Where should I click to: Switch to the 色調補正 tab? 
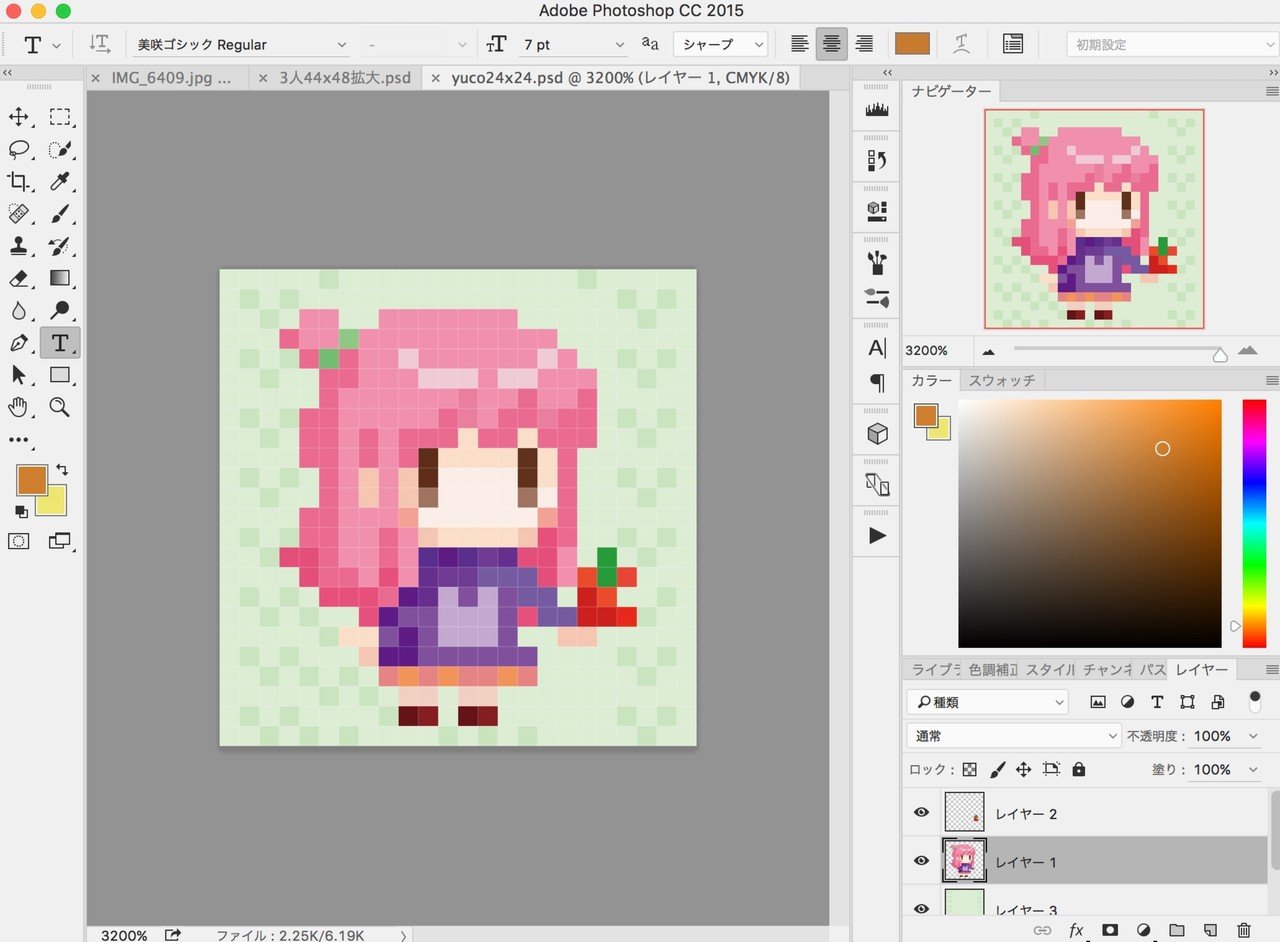point(991,669)
